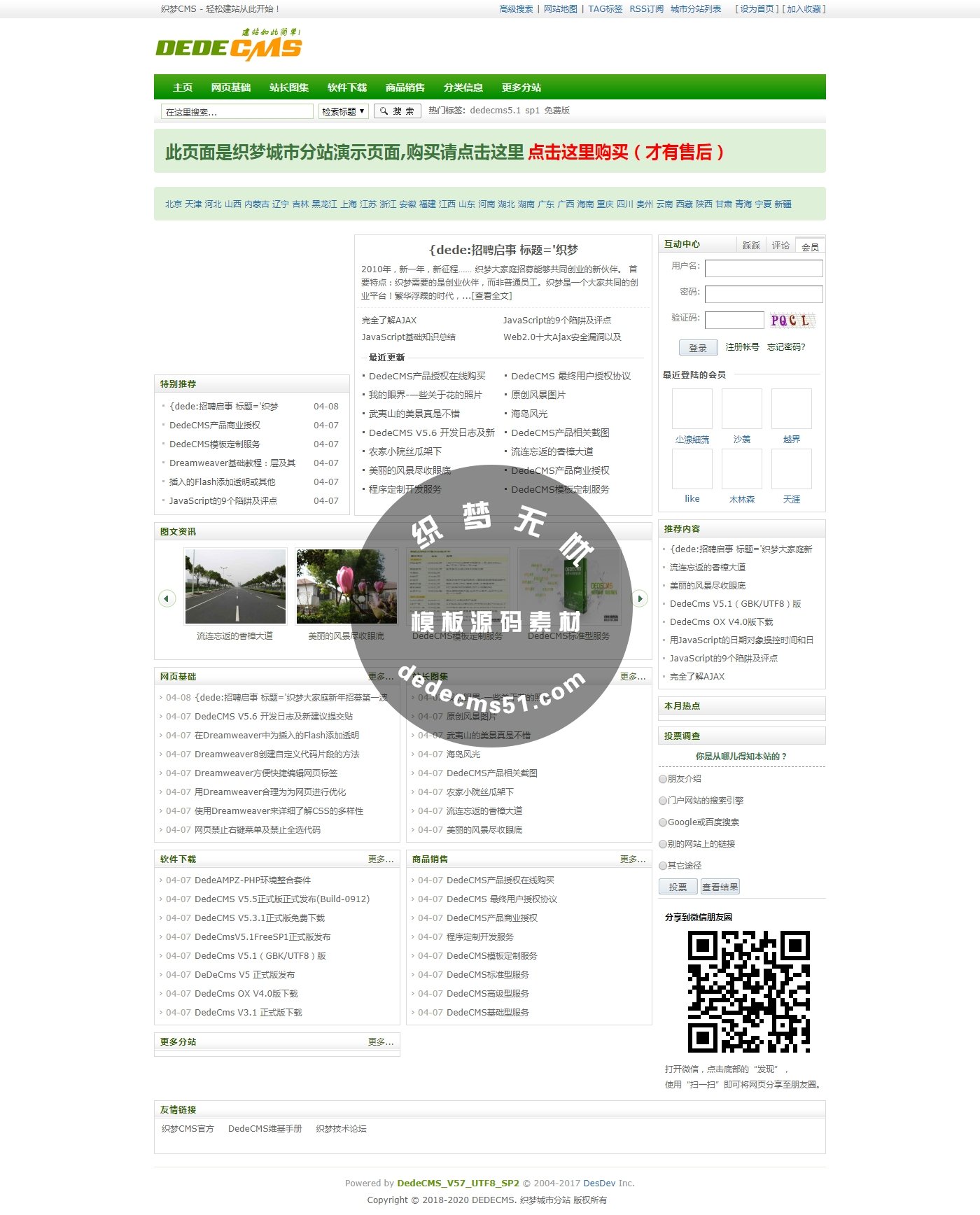Open the 软件下载 nav menu item
Image resolution: width=980 pixels, height=1215 pixels.
point(347,87)
